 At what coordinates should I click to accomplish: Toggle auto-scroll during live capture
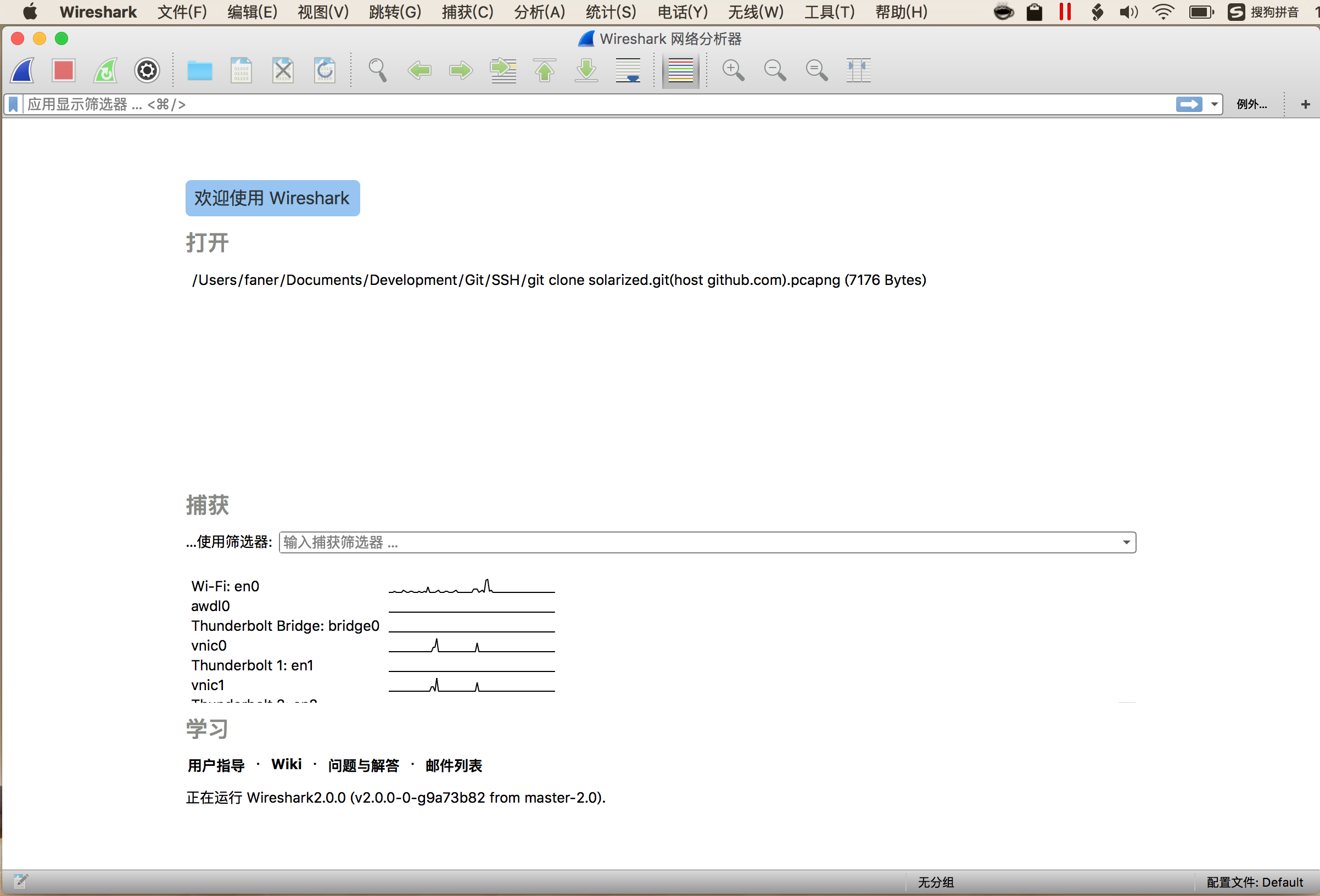[628, 70]
